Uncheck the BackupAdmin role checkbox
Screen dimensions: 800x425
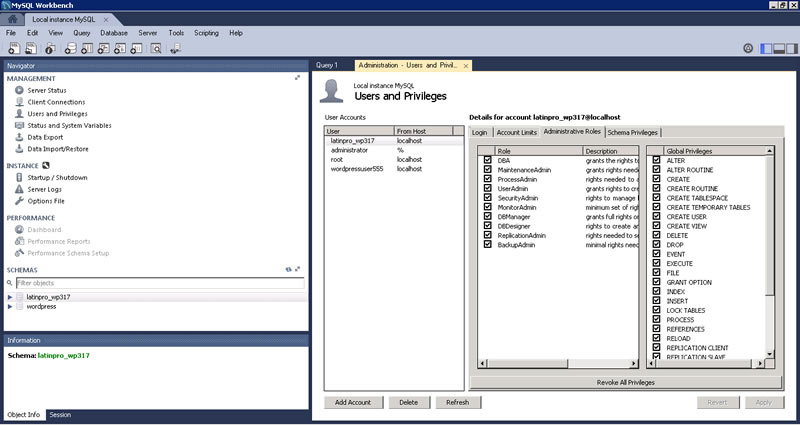coord(488,245)
